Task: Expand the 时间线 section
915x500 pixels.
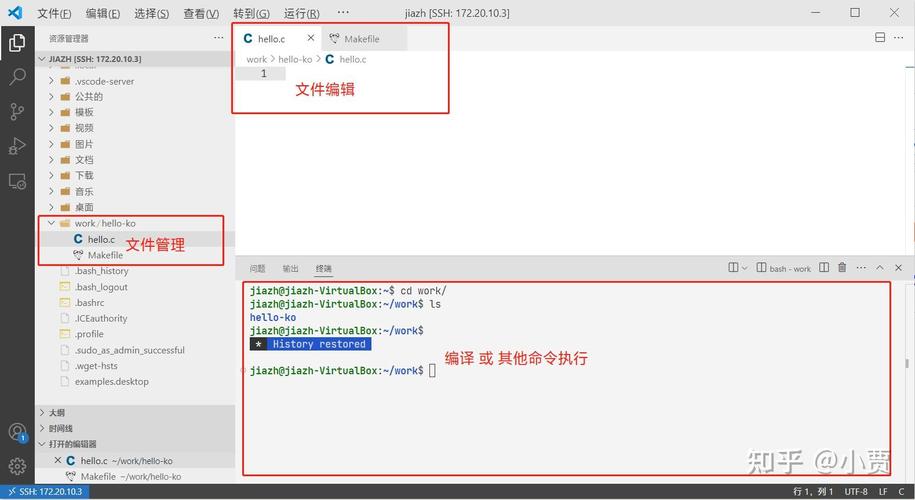Action: [x=135, y=428]
